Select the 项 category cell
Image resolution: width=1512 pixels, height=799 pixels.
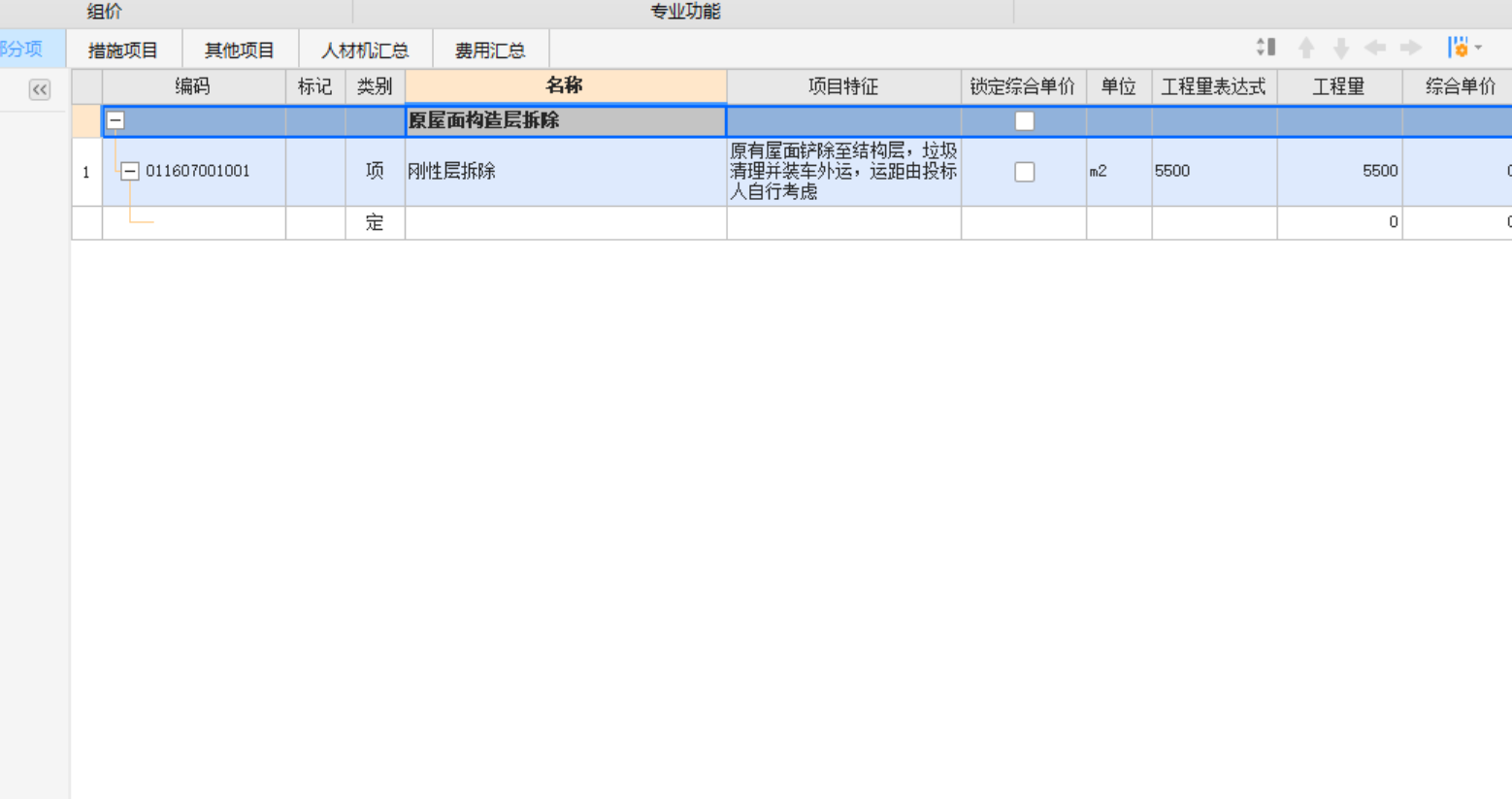(x=375, y=171)
